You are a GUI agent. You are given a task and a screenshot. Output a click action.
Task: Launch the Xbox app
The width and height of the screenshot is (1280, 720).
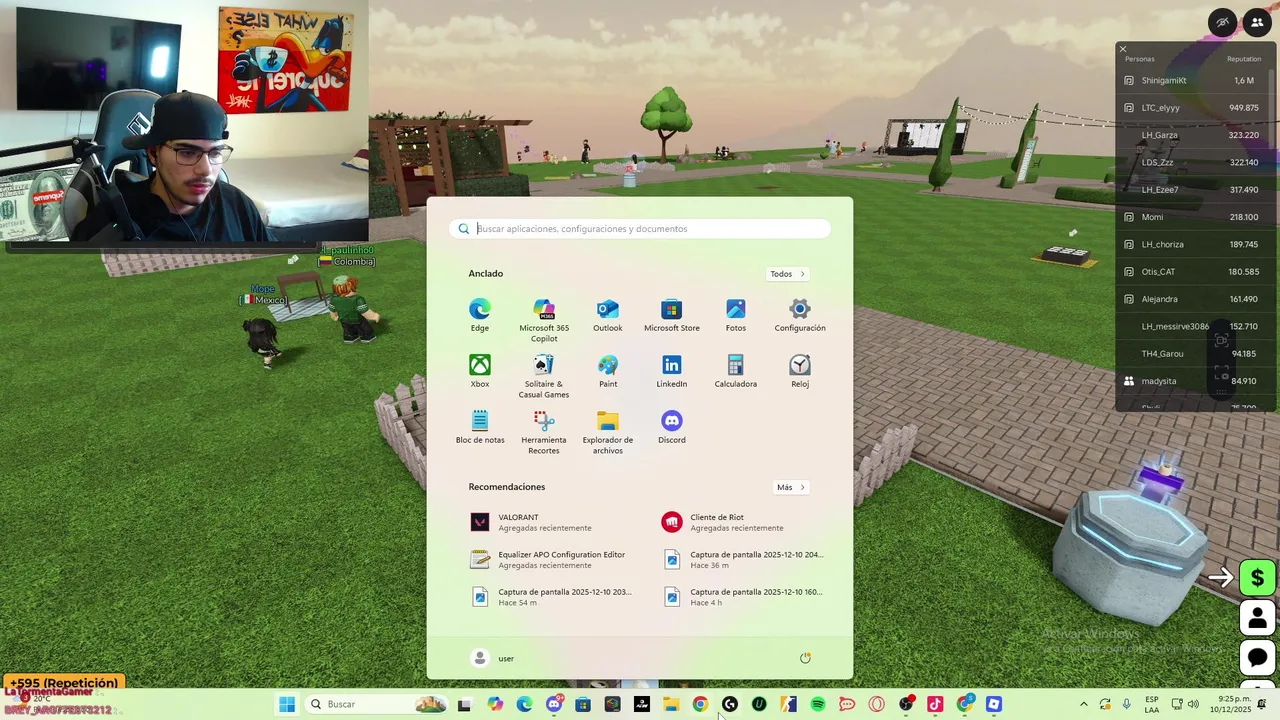pos(480,370)
